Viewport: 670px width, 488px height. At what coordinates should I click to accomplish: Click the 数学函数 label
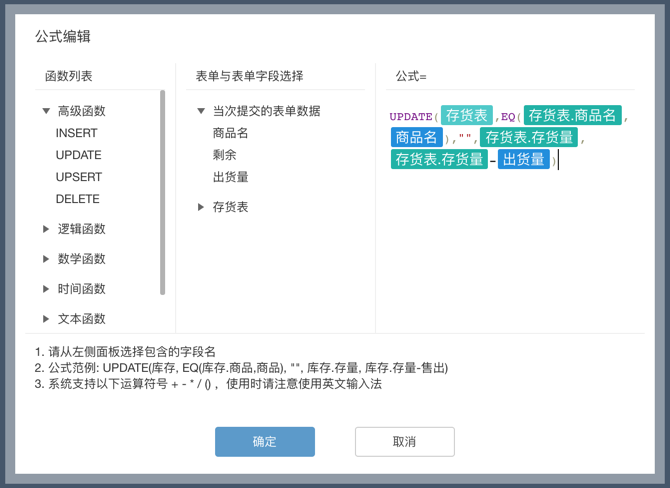pyautogui.click(x=82, y=259)
